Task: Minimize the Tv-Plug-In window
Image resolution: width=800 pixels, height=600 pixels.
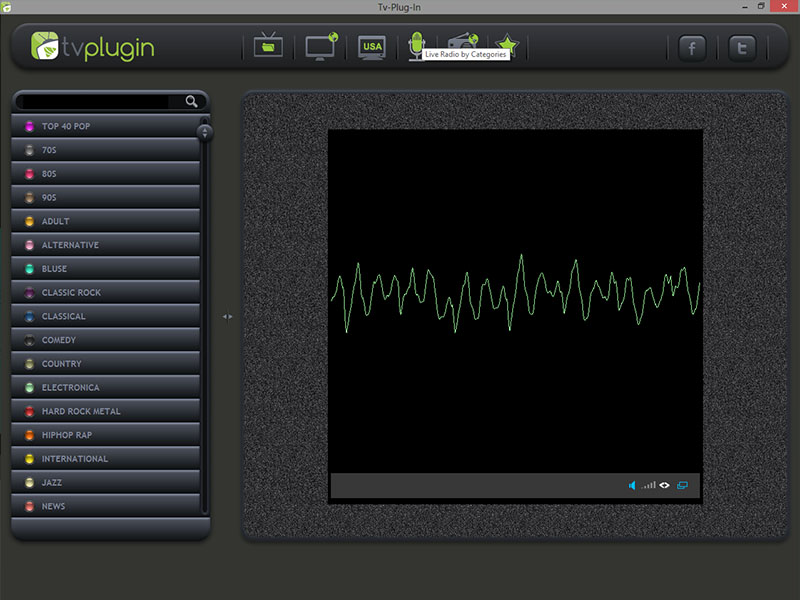Action: pyautogui.click(x=745, y=7)
